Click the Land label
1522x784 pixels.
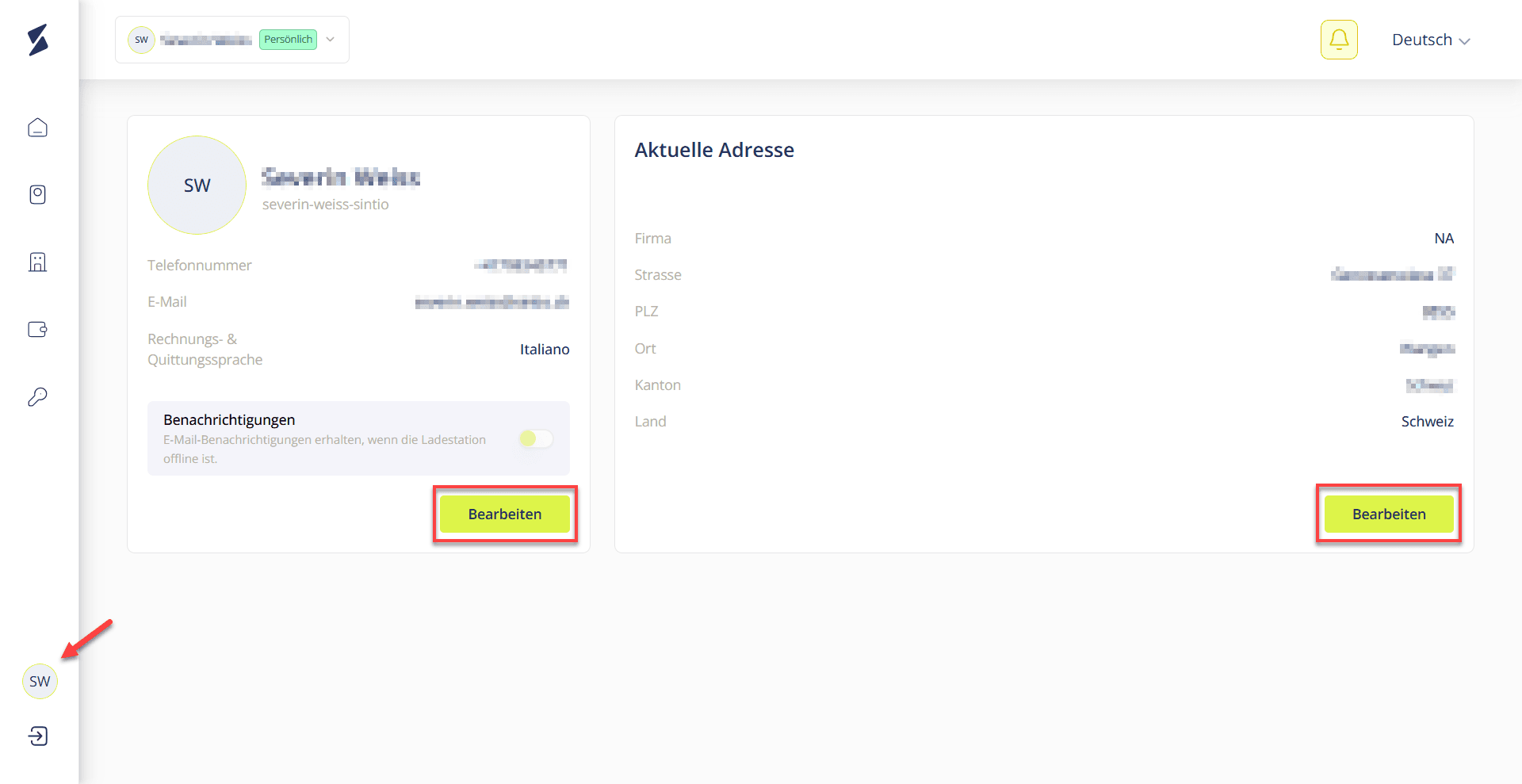(x=651, y=422)
